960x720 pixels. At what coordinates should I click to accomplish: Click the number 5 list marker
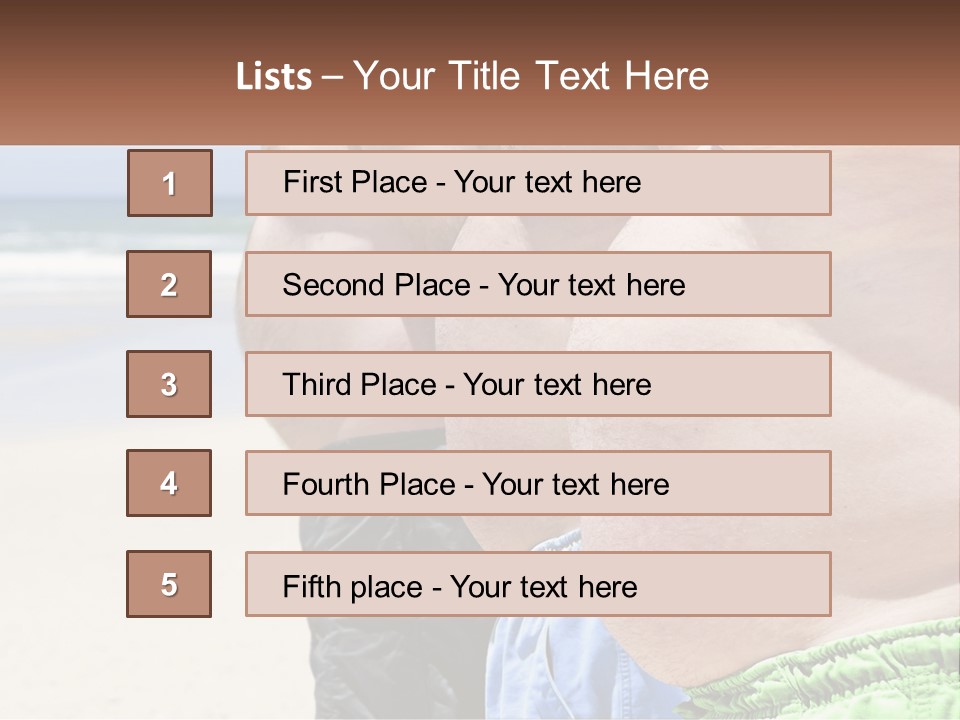click(169, 584)
